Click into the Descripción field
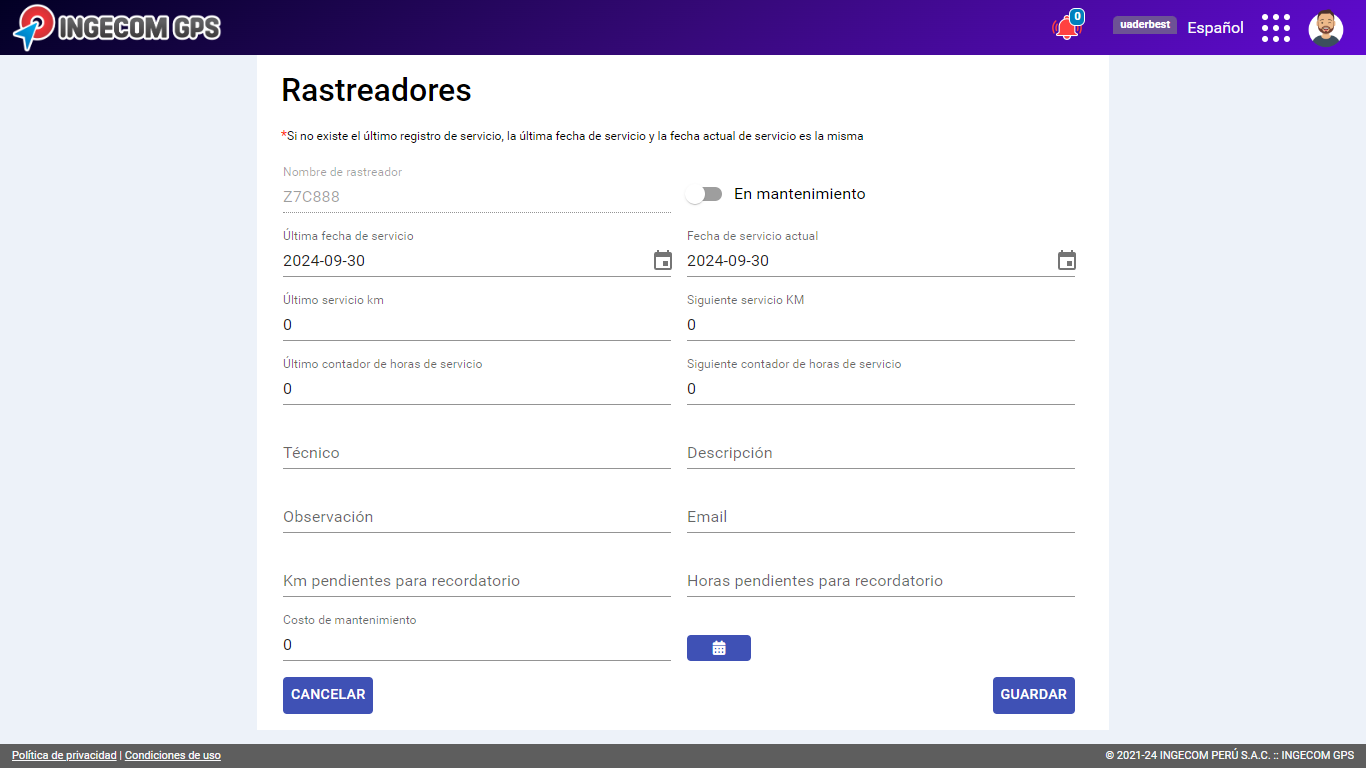1366x768 pixels. point(880,453)
